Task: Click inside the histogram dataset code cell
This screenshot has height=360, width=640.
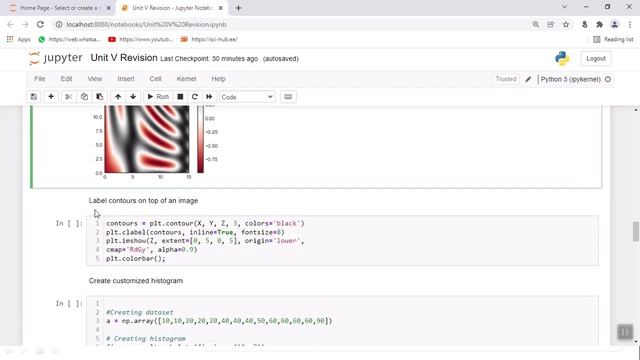Action: pyautogui.click(x=342, y=321)
